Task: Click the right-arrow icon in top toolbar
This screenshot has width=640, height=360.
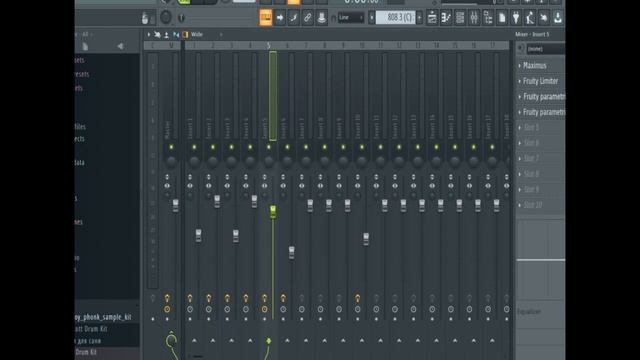Action: 280,18
